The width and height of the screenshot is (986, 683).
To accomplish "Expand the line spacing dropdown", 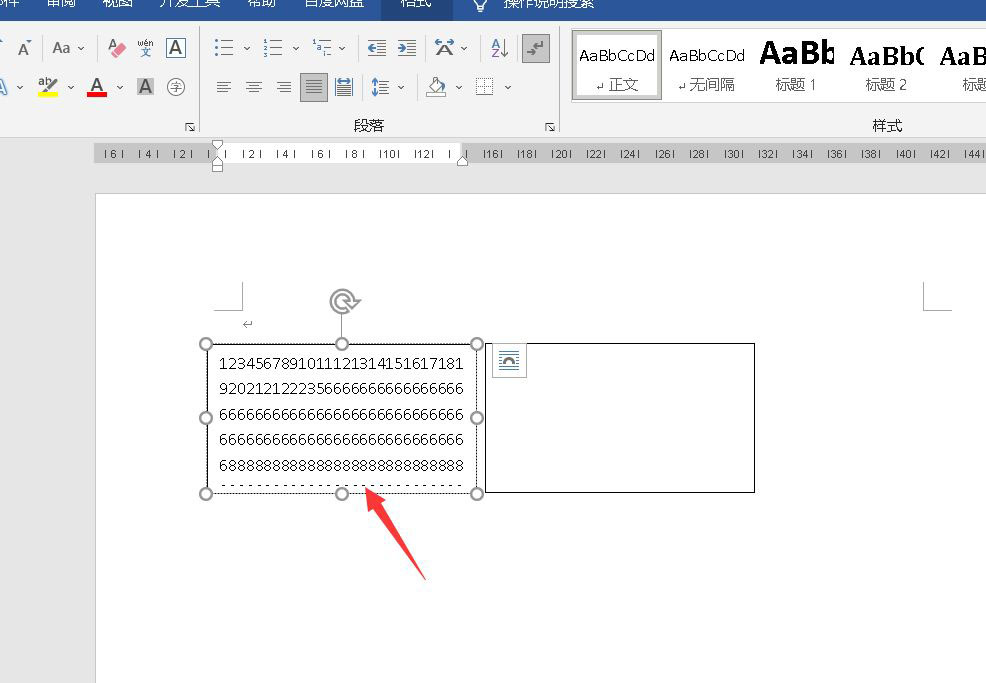I will click(402, 88).
